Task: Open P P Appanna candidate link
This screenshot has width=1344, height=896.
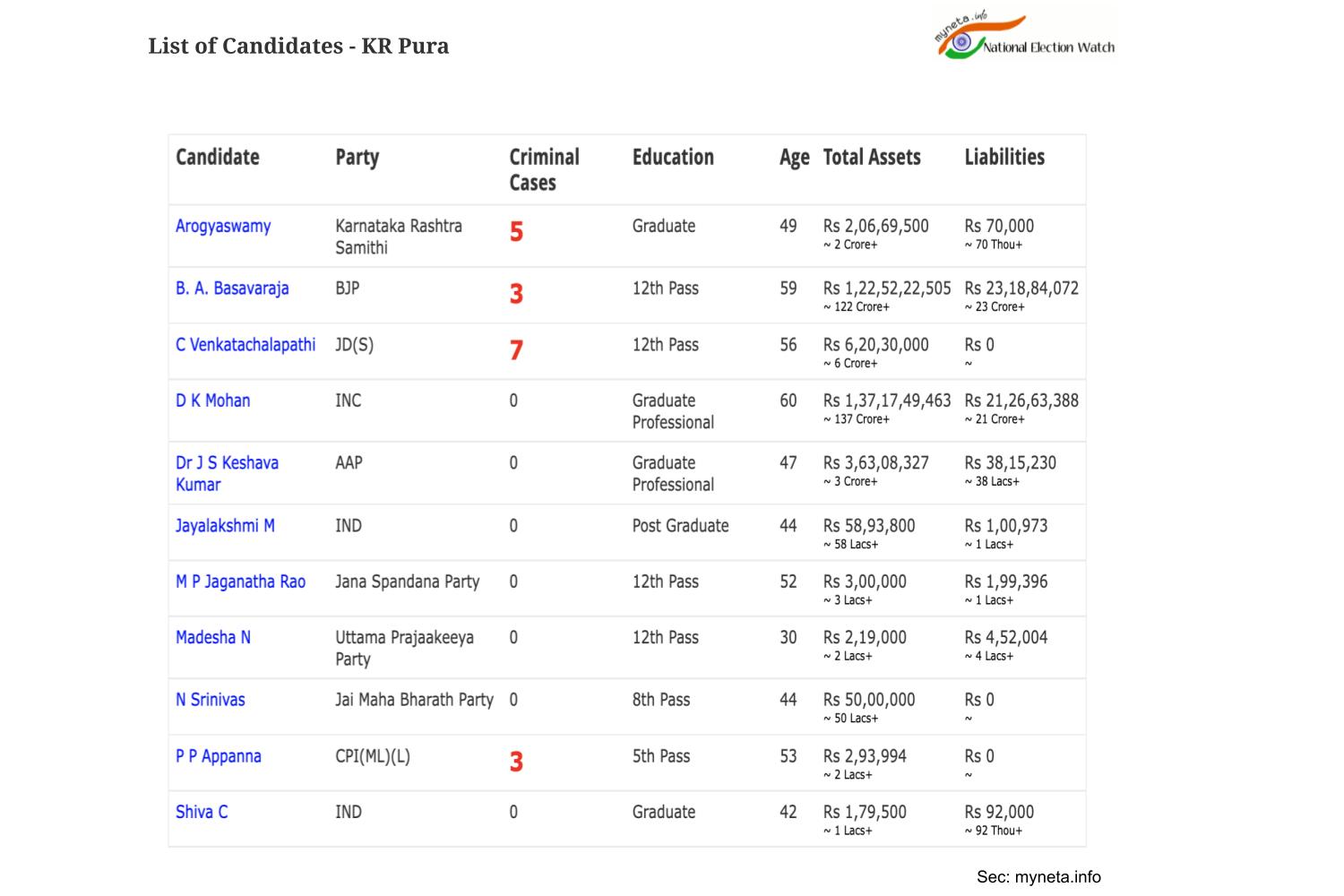Action: (219, 756)
